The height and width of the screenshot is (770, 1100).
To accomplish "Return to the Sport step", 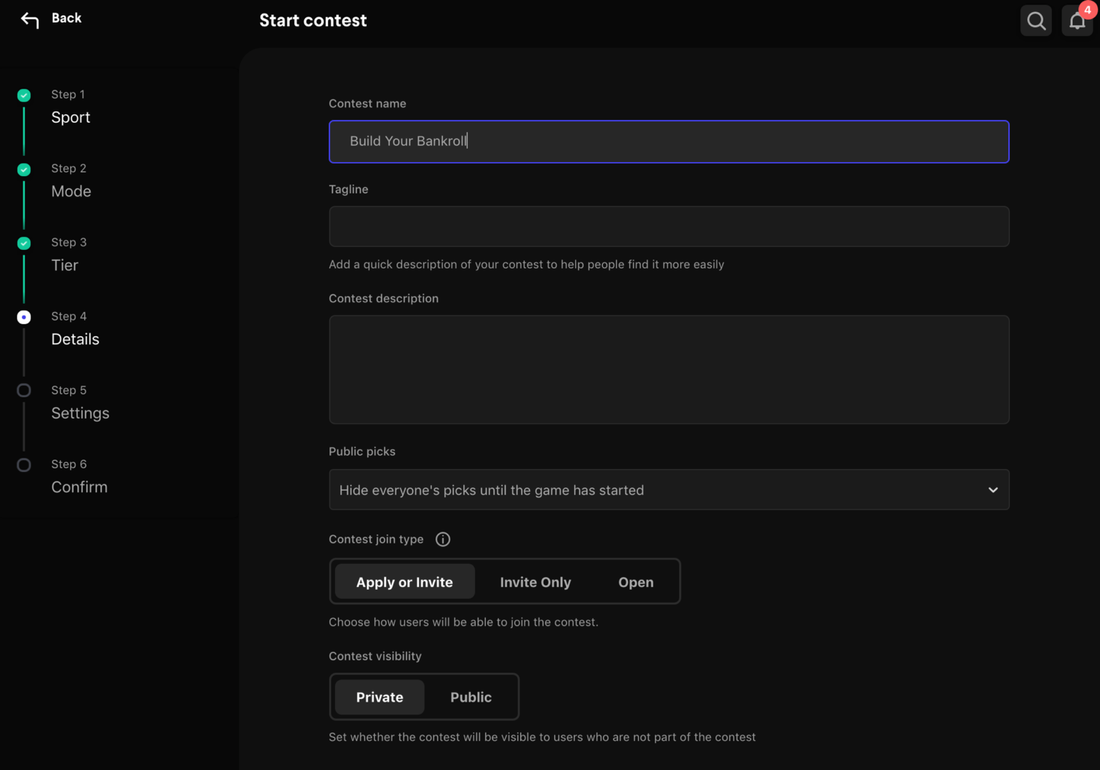I will tap(70, 117).
